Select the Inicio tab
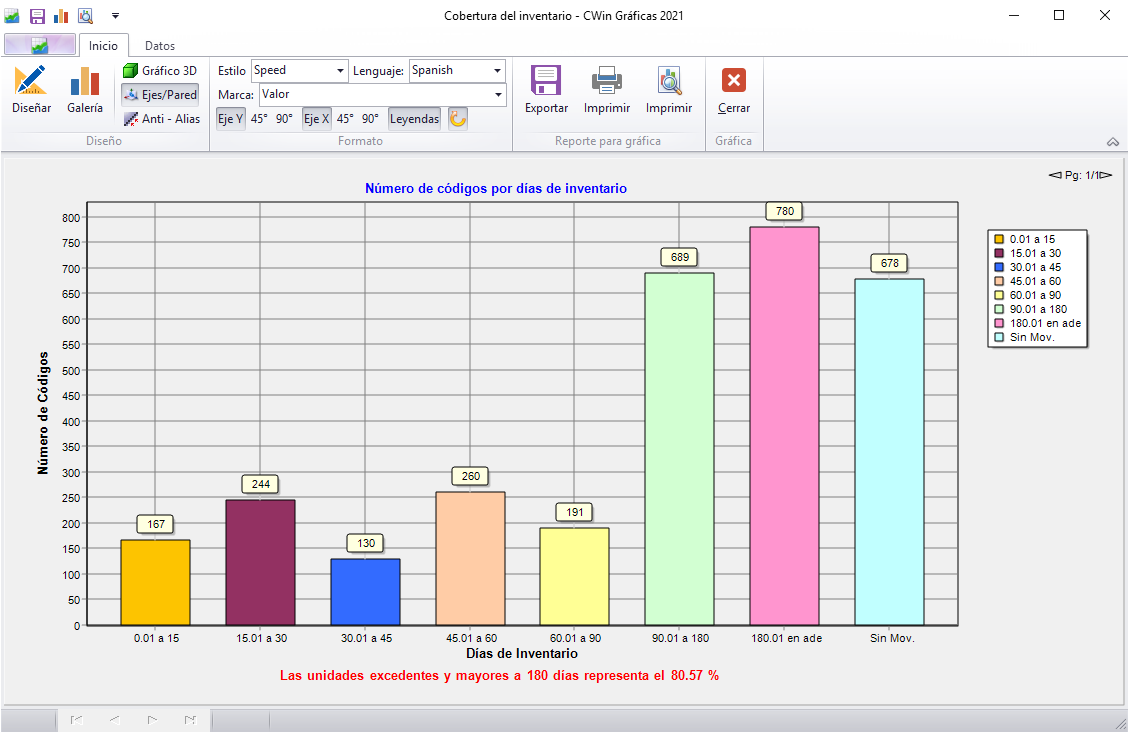The width and height of the screenshot is (1129, 733). pyautogui.click(x=106, y=45)
